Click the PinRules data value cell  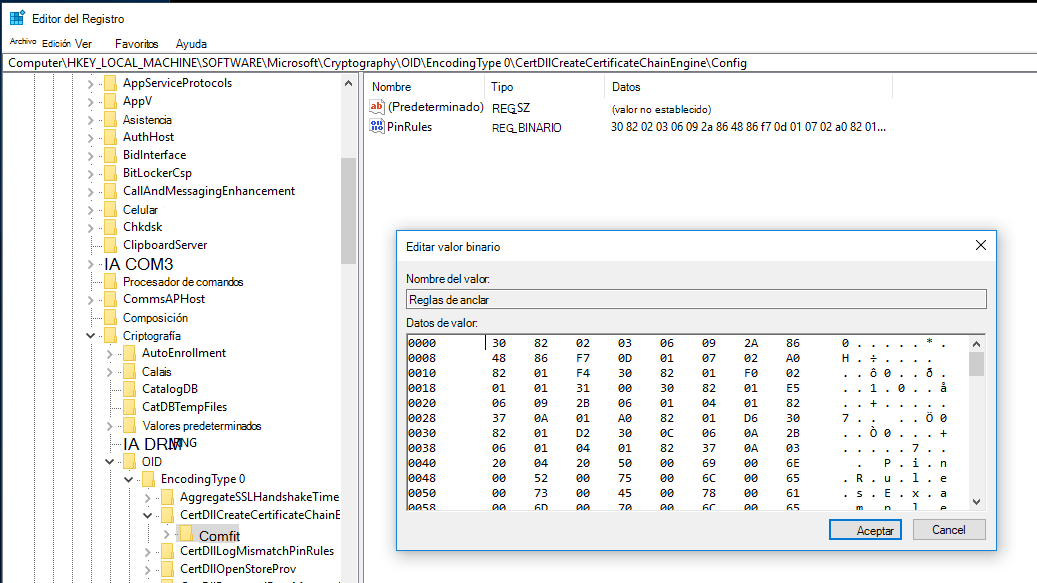point(748,127)
